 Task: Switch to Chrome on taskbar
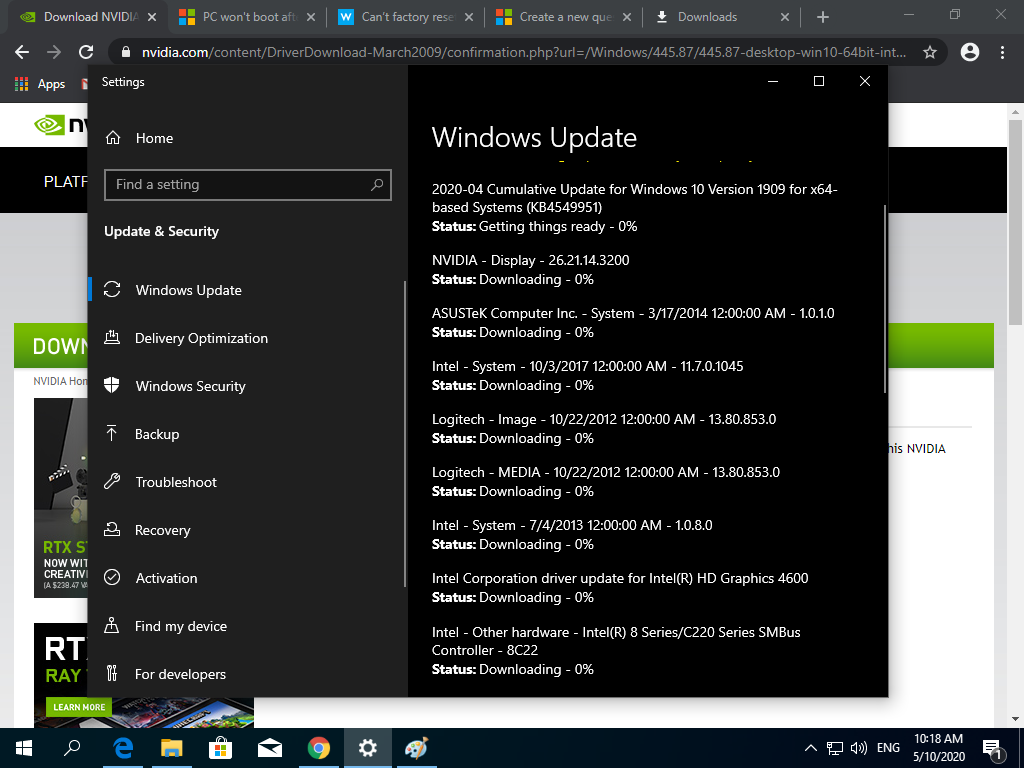click(319, 748)
